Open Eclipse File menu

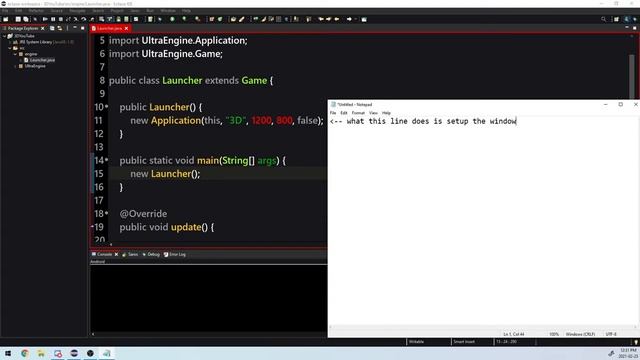point(5,11)
